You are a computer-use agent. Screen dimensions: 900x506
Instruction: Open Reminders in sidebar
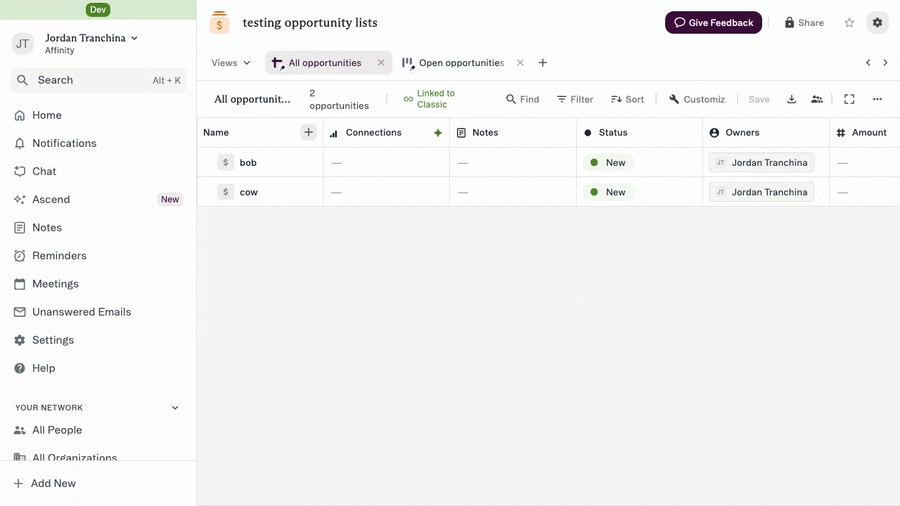[51, 256]
